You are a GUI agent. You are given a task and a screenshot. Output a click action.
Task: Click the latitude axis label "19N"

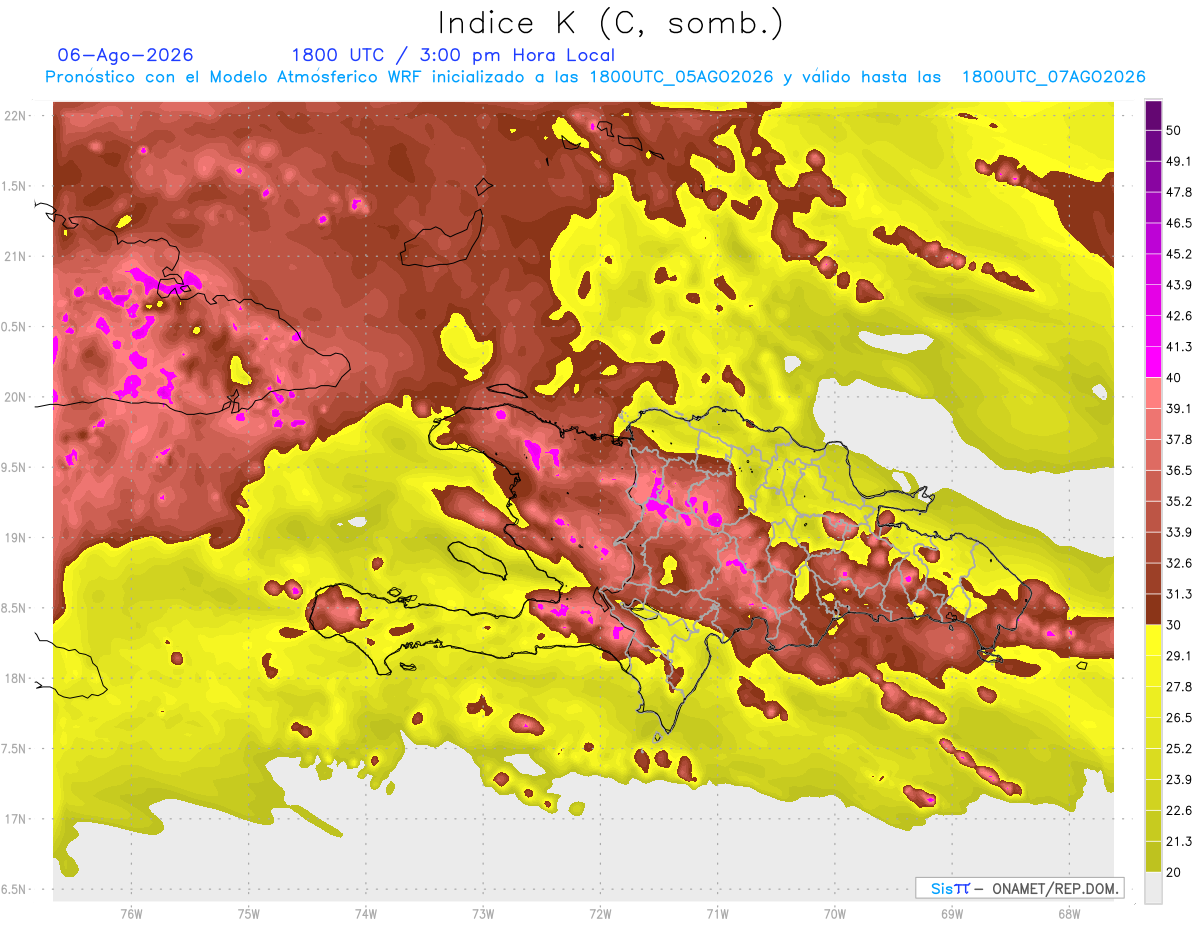[15, 538]
